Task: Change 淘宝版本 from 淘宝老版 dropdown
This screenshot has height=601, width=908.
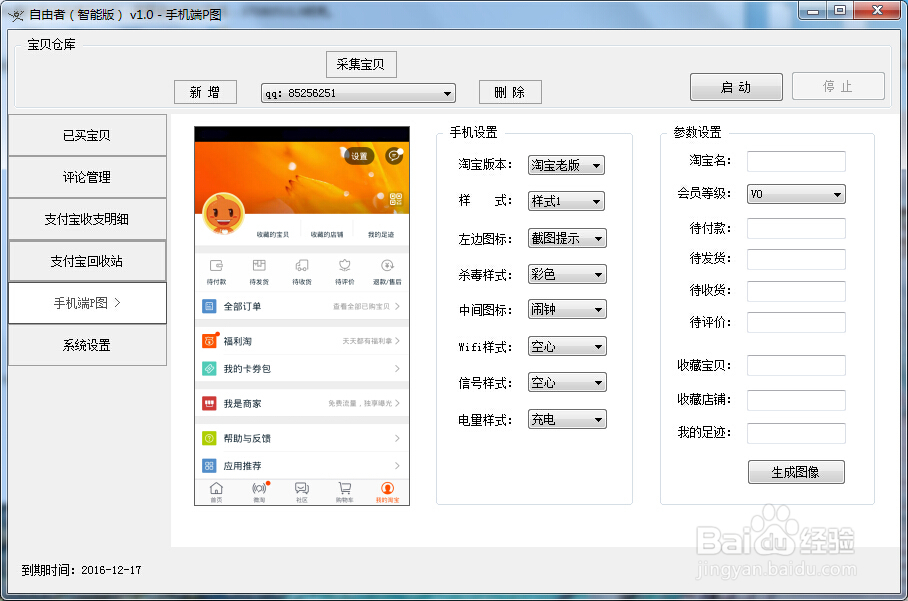Action: (x=566, y=165)
